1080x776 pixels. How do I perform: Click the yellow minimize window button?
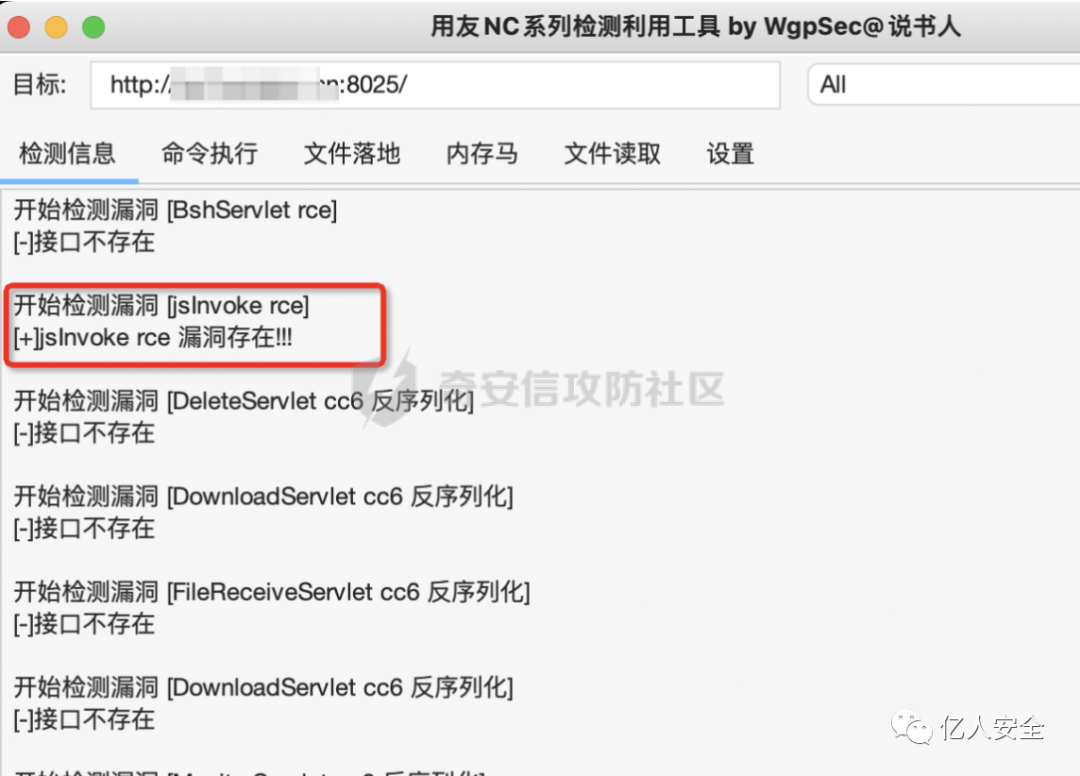(x=56, y=27)
